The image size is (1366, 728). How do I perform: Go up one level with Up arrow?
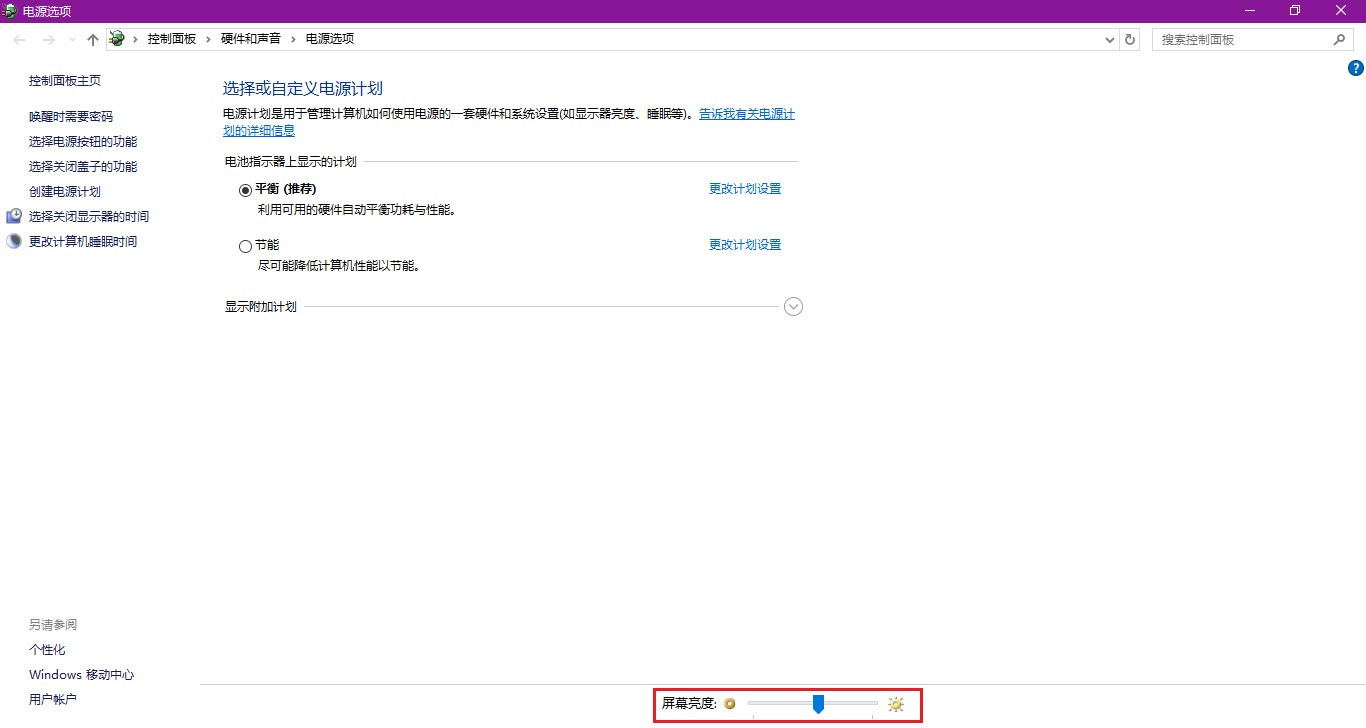click(93, 39)
